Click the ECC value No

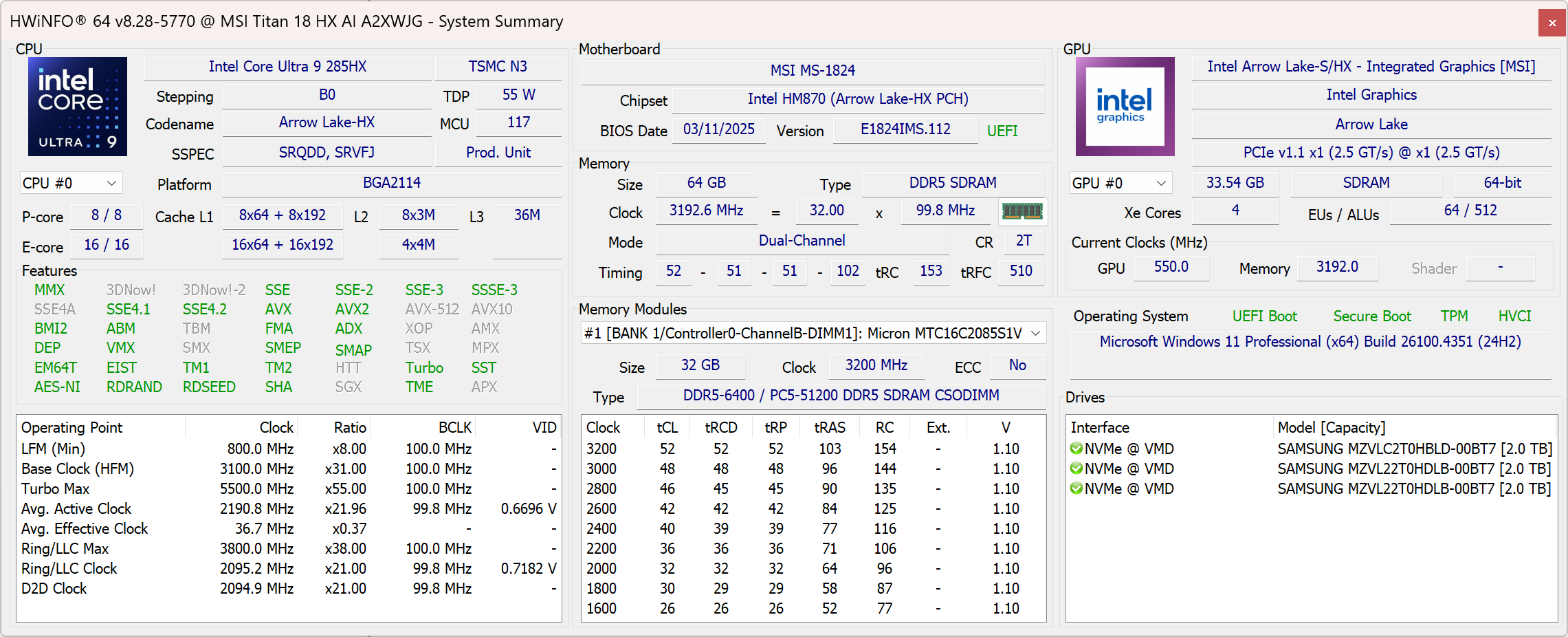1017,365
